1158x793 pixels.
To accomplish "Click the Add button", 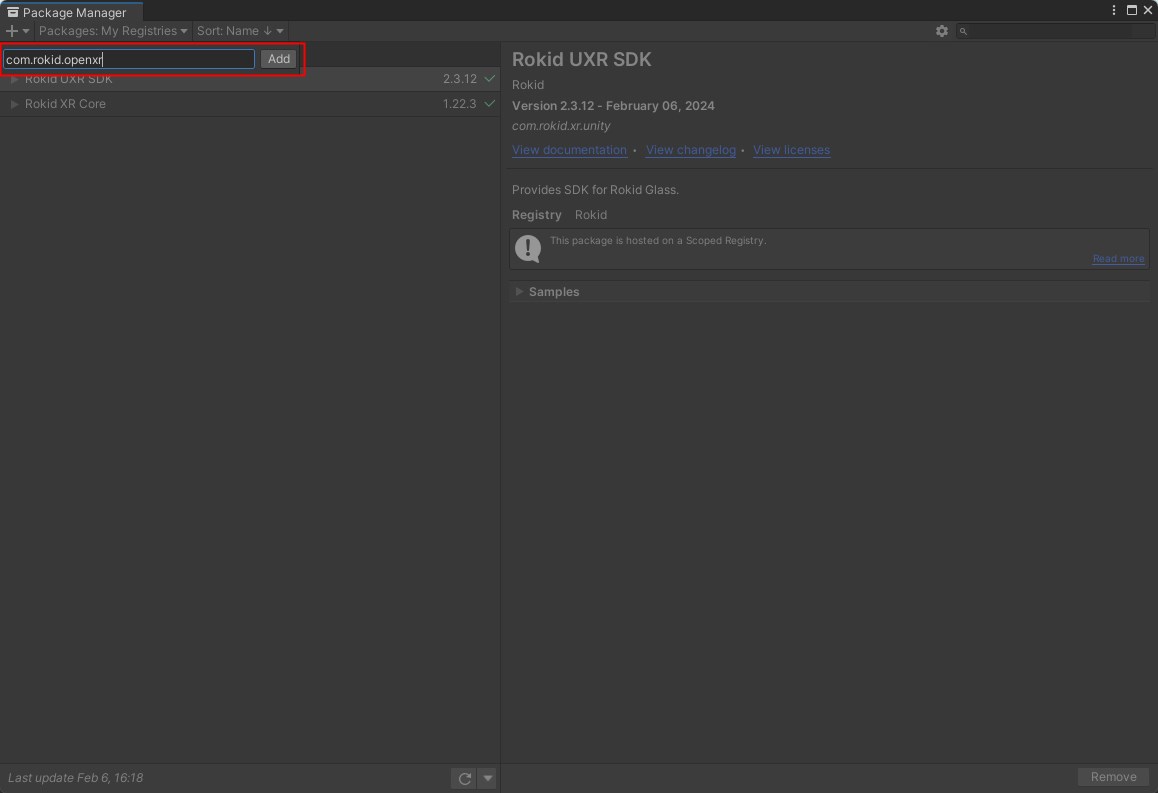I will 278,59.
